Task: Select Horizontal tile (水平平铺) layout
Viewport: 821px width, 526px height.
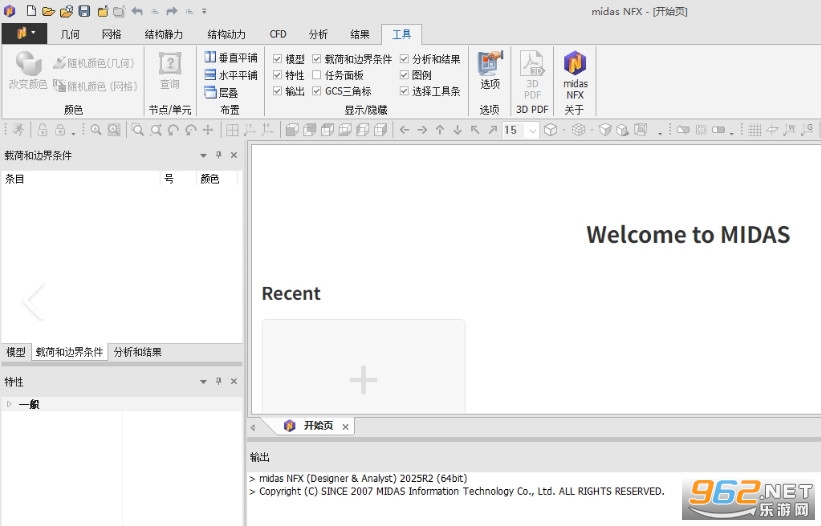Action: pyautogui.click(x=231, y=75)
